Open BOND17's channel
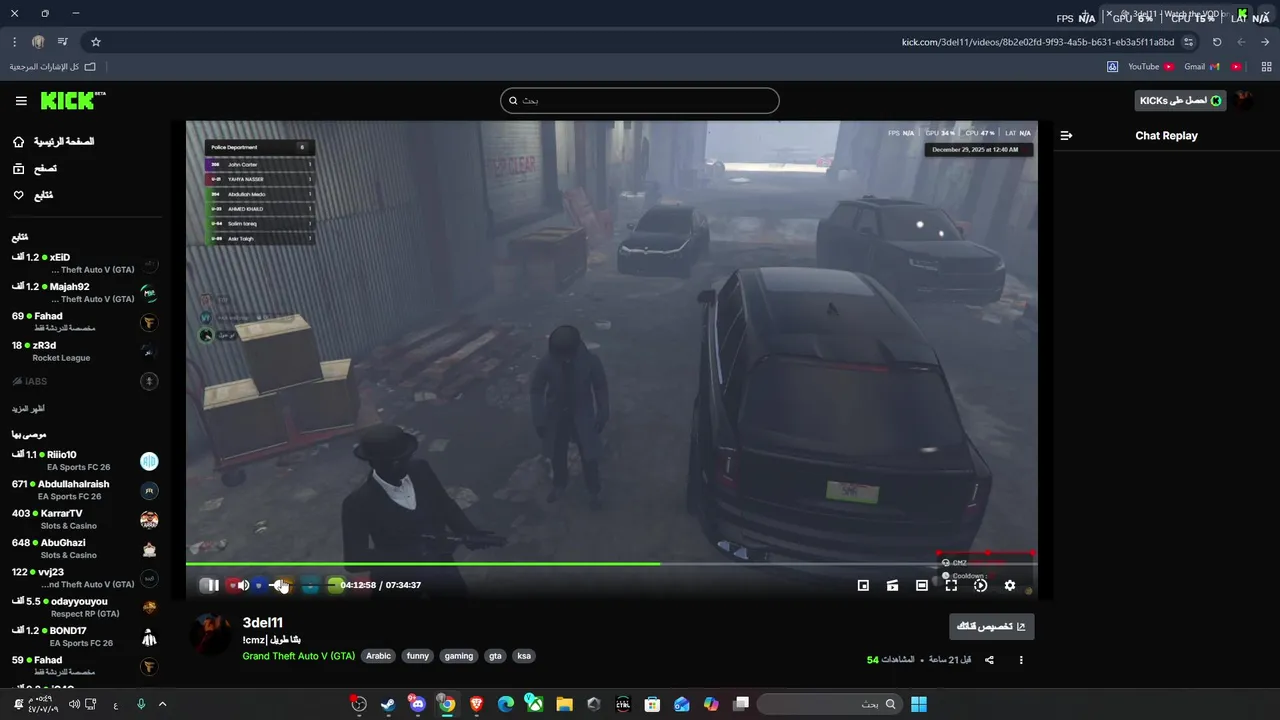Viewport: 1280px width, 720px height. [85, 637]
